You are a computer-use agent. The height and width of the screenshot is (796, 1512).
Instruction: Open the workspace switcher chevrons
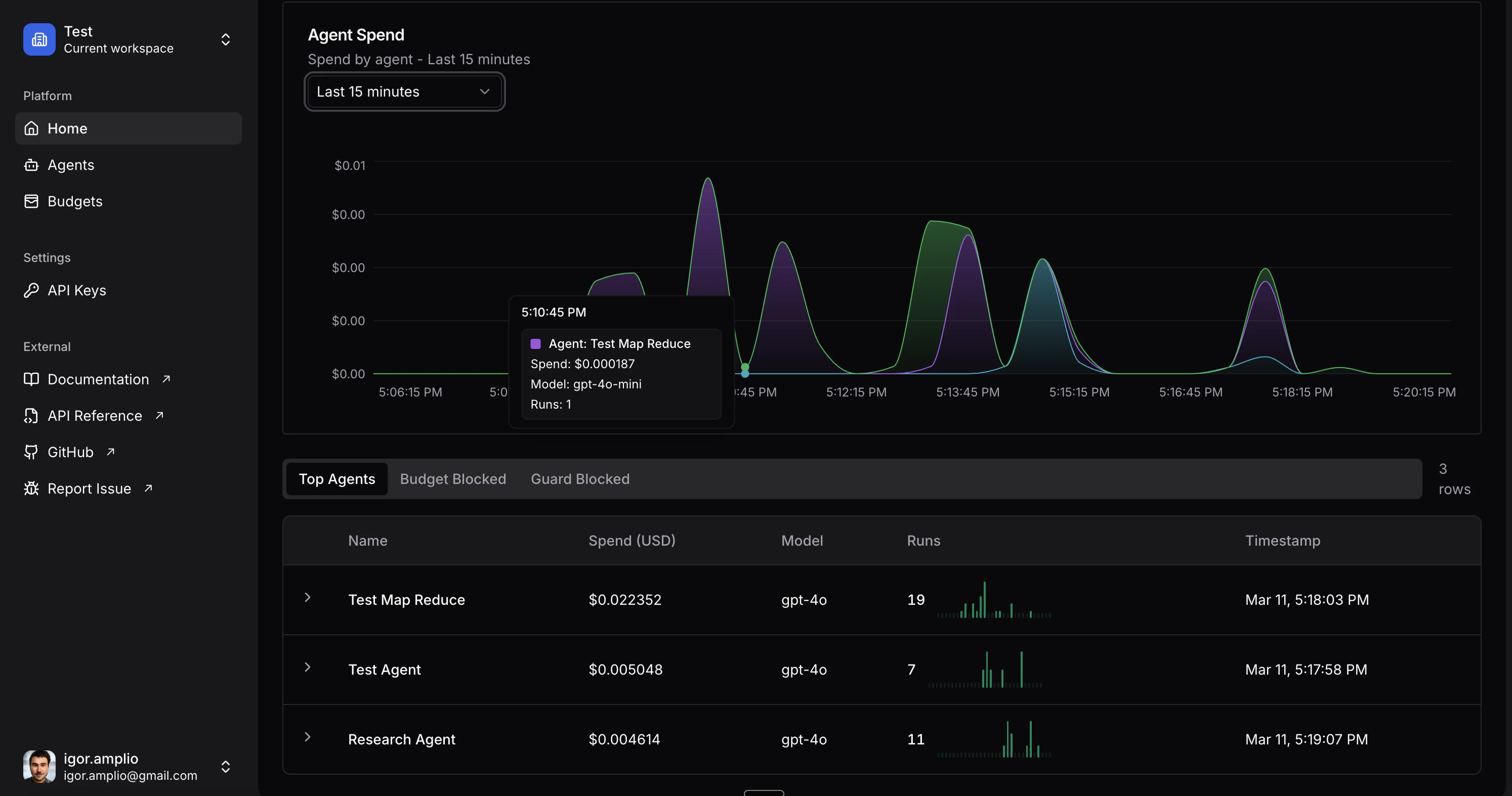click(x=225, y=39)
